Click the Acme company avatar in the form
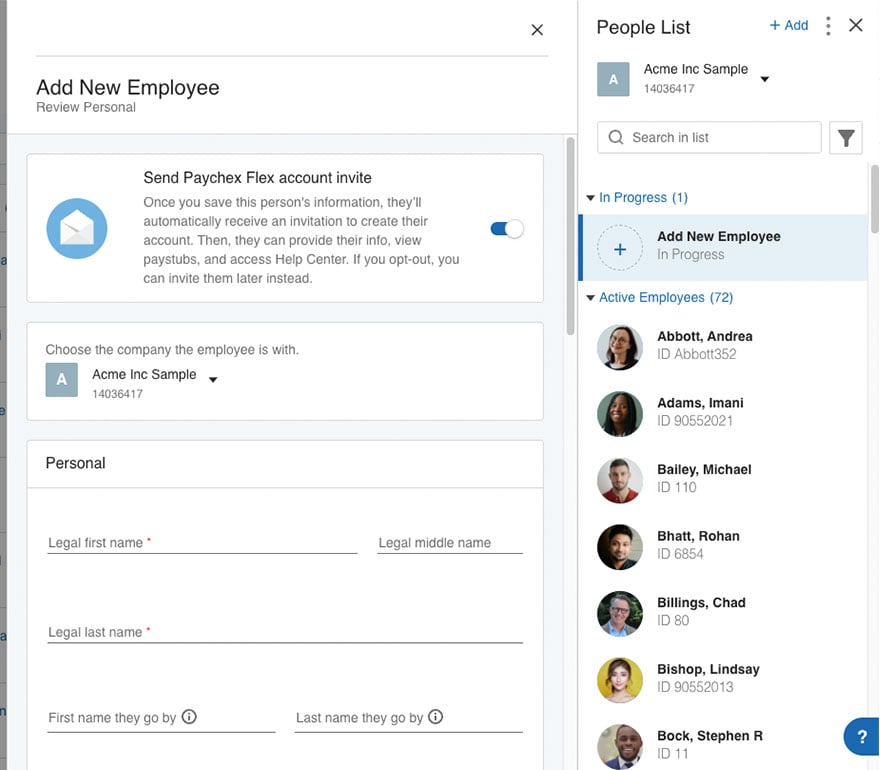Image resolution: width=880 pixels, height=770 pixels. pos(62,380)
